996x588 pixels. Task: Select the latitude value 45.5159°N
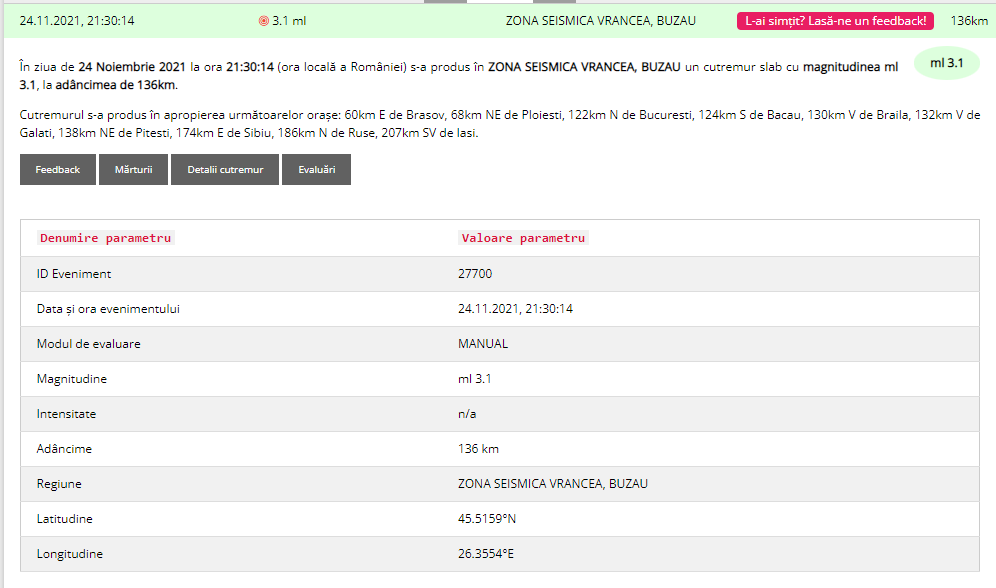pyautogui.click(x=487, y=519)
